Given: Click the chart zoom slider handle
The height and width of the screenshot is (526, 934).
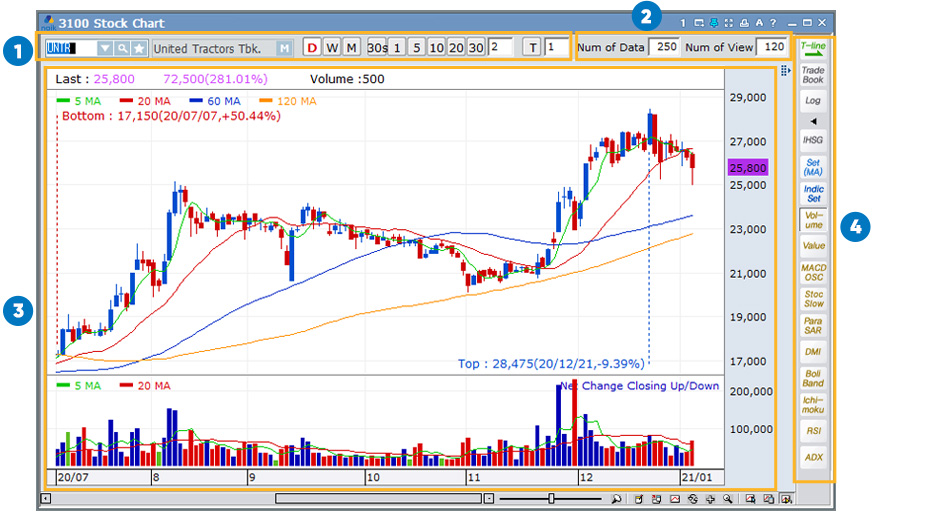Looking at the screenshot, I should (x=551, y=498).
